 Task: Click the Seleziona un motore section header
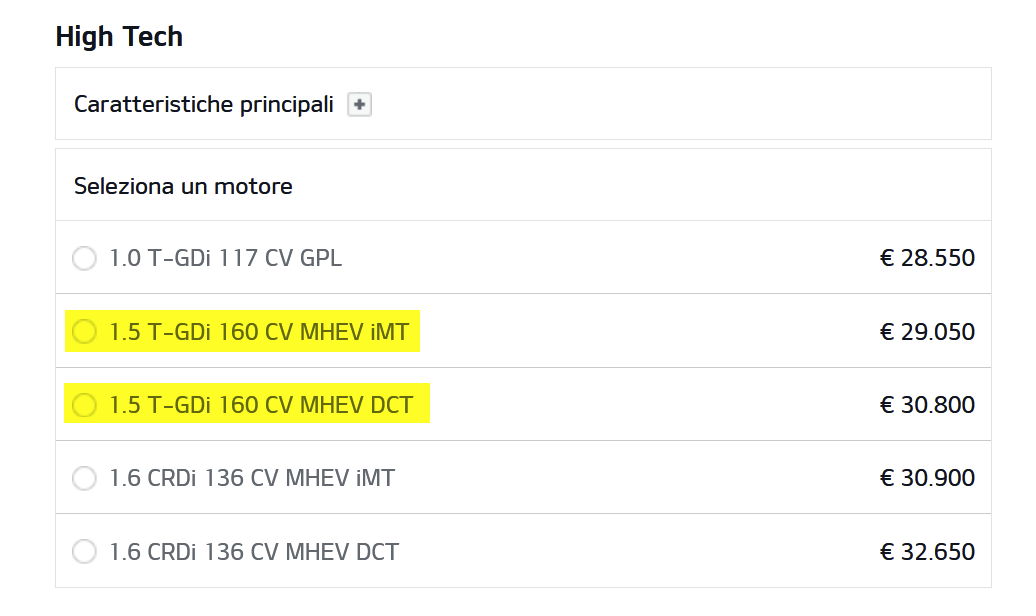(x=183, y=186)
